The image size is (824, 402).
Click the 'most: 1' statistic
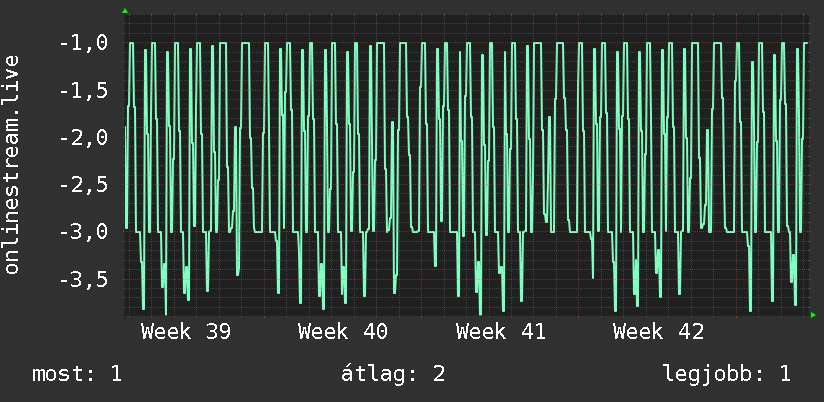point(77,374)
